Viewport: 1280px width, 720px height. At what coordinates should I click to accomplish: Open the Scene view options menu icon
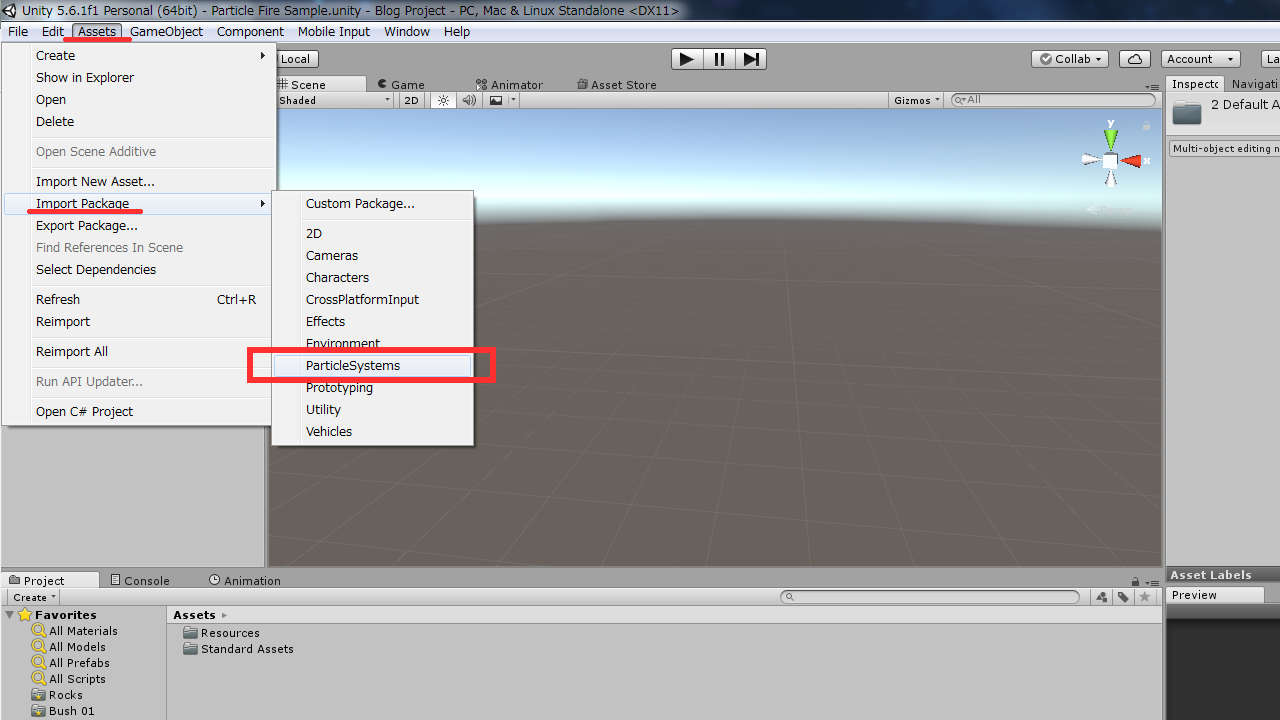[x=1151, y=85]
